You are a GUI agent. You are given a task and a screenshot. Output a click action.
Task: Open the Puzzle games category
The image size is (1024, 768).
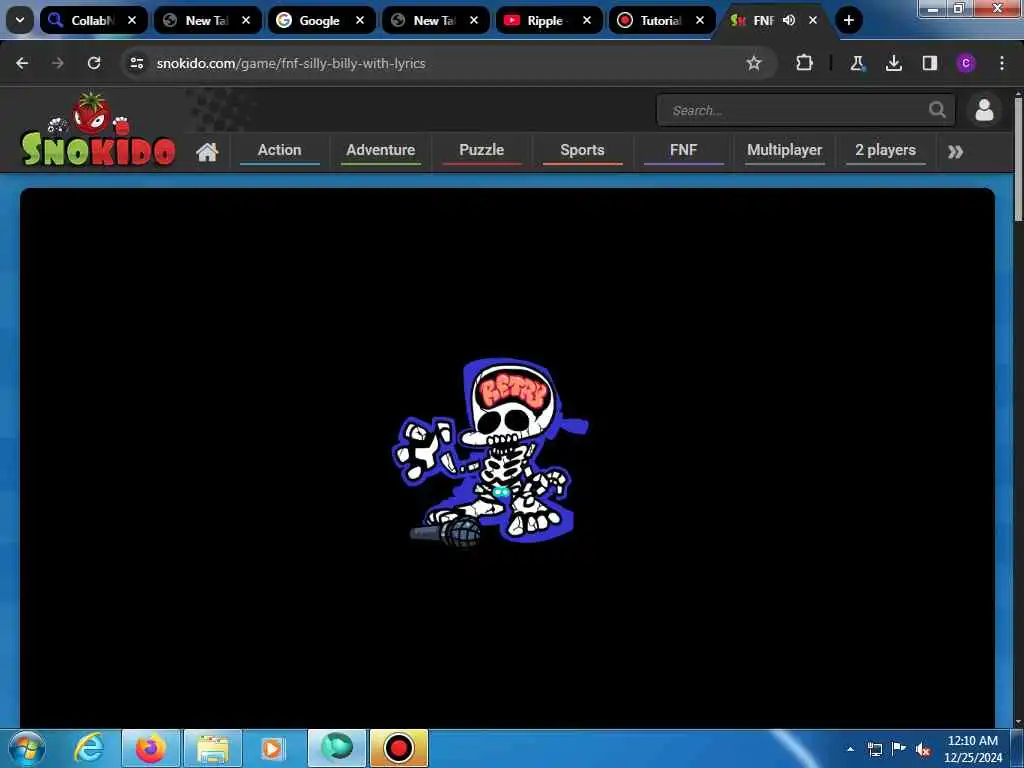tap(481, 150)
